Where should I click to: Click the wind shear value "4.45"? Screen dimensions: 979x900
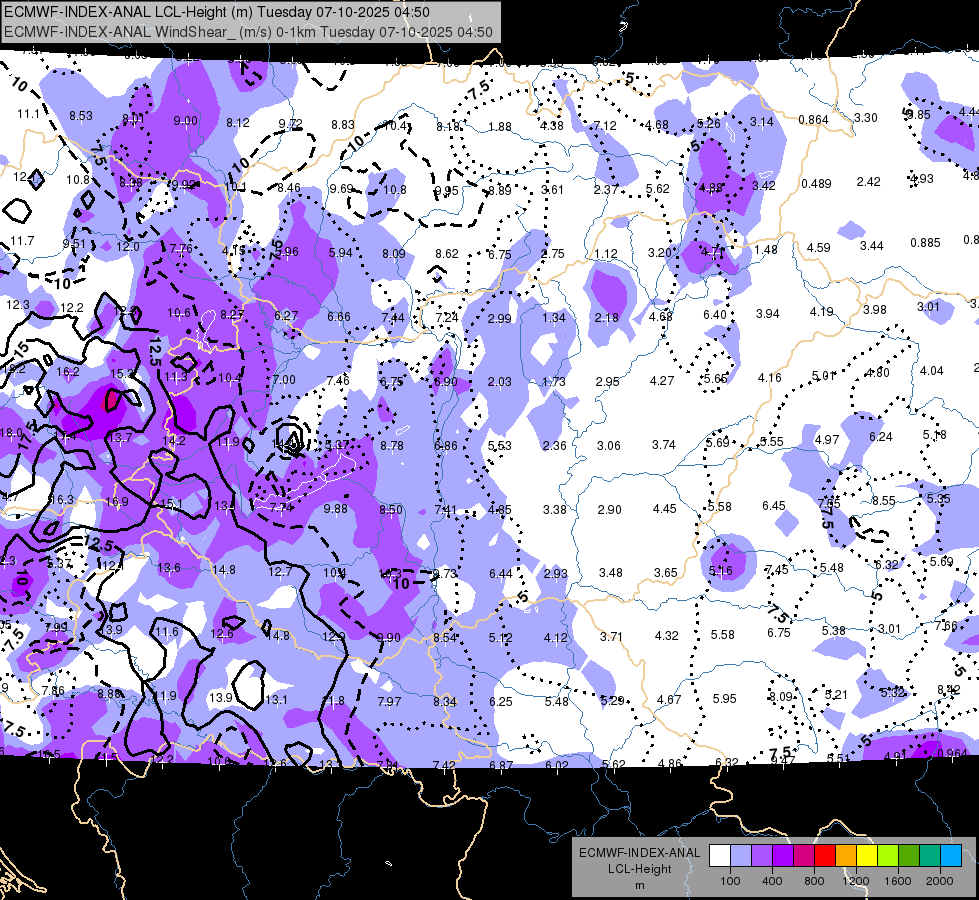[664, 509]
